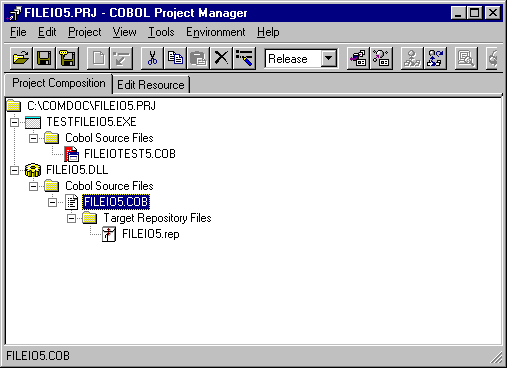This screenshot has height=368, width=507.
Task: Click the status bar text FILEIO5.COB
Action: click(x=38, y=356)
